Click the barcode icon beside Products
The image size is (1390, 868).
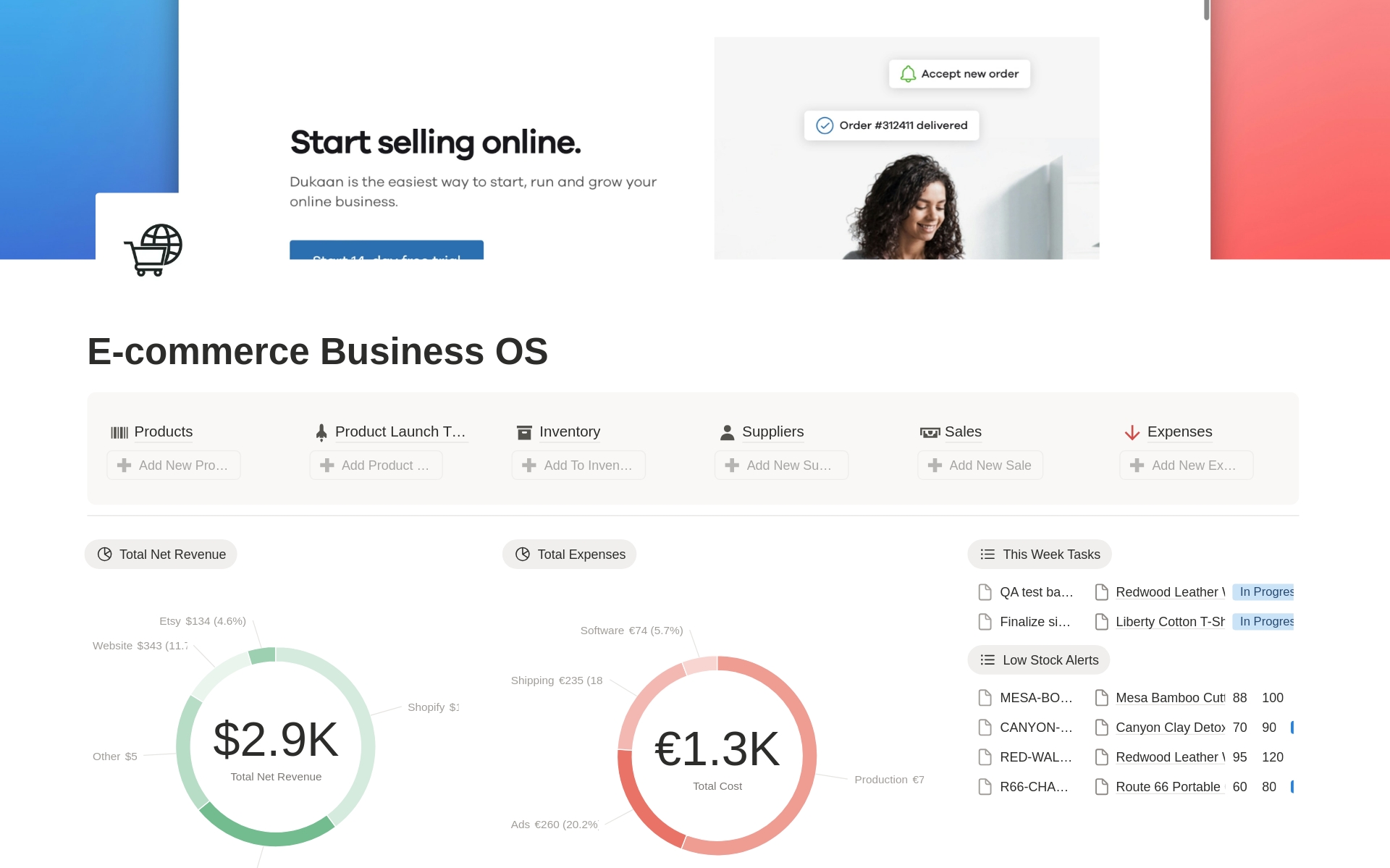(119, 433)
